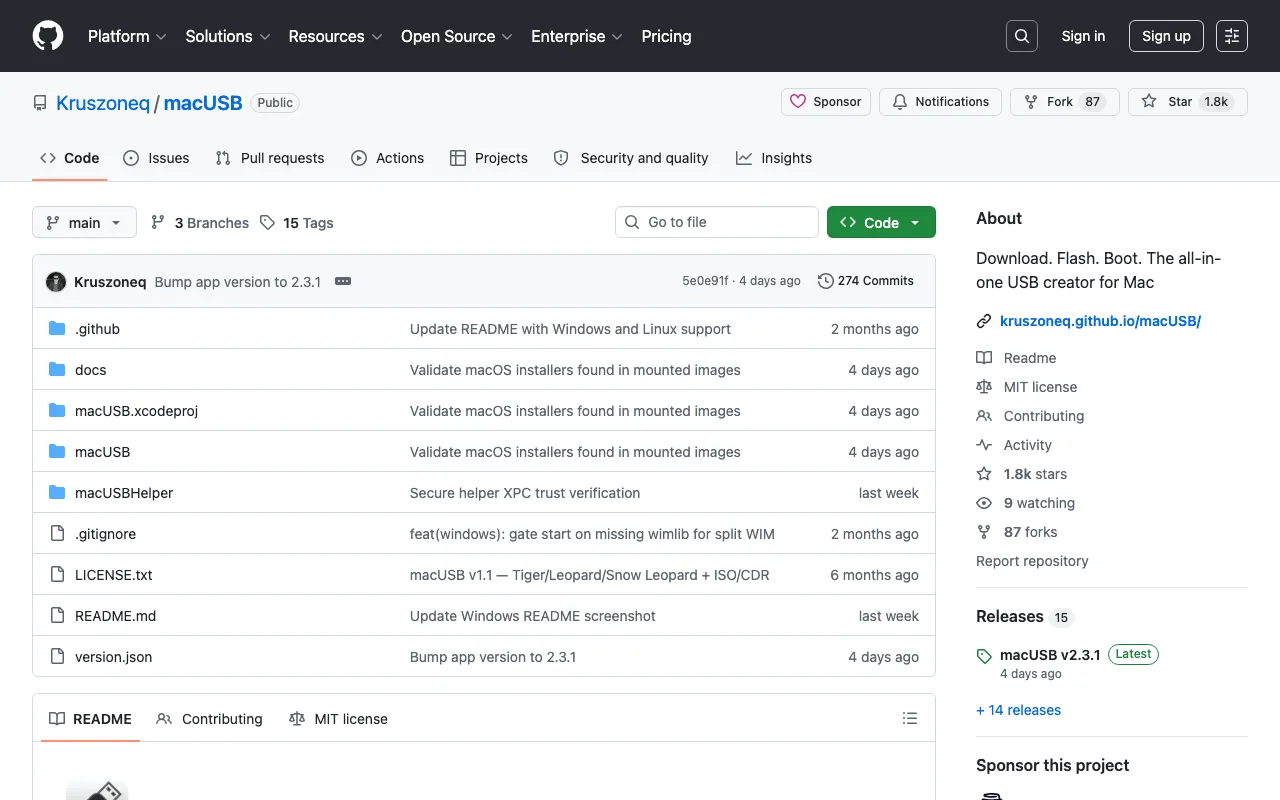Open the macUSBHelper folder
Screen dimensions: 1280x800
tap(124, 493)
